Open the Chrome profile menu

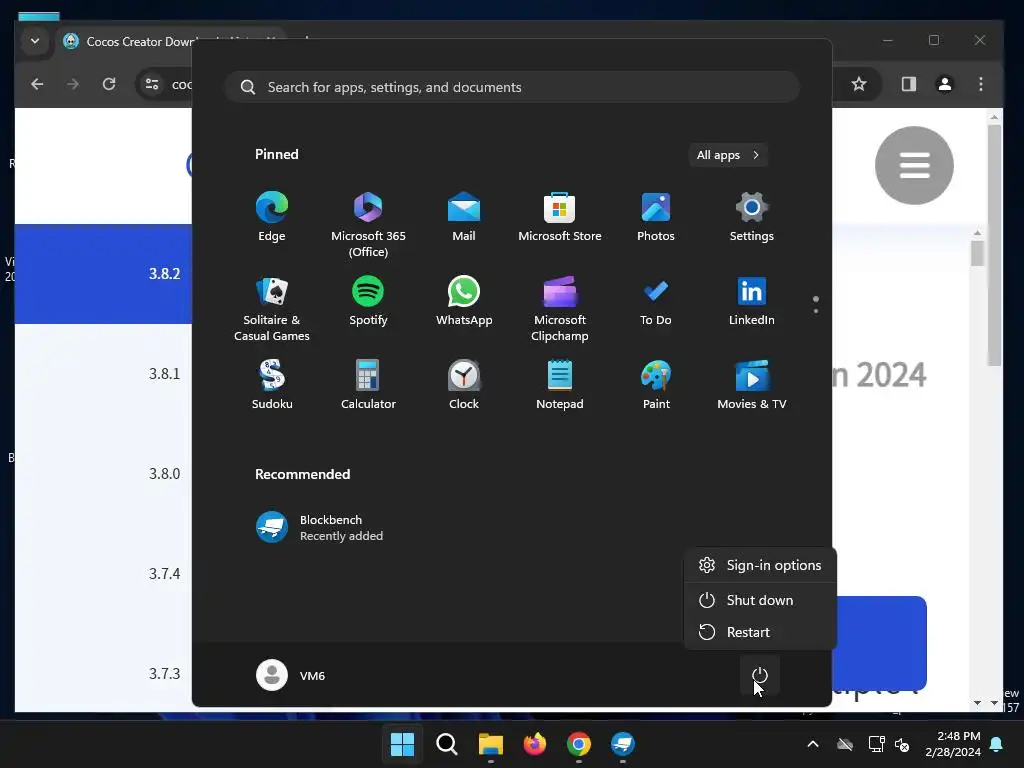(x=944, y=84)
